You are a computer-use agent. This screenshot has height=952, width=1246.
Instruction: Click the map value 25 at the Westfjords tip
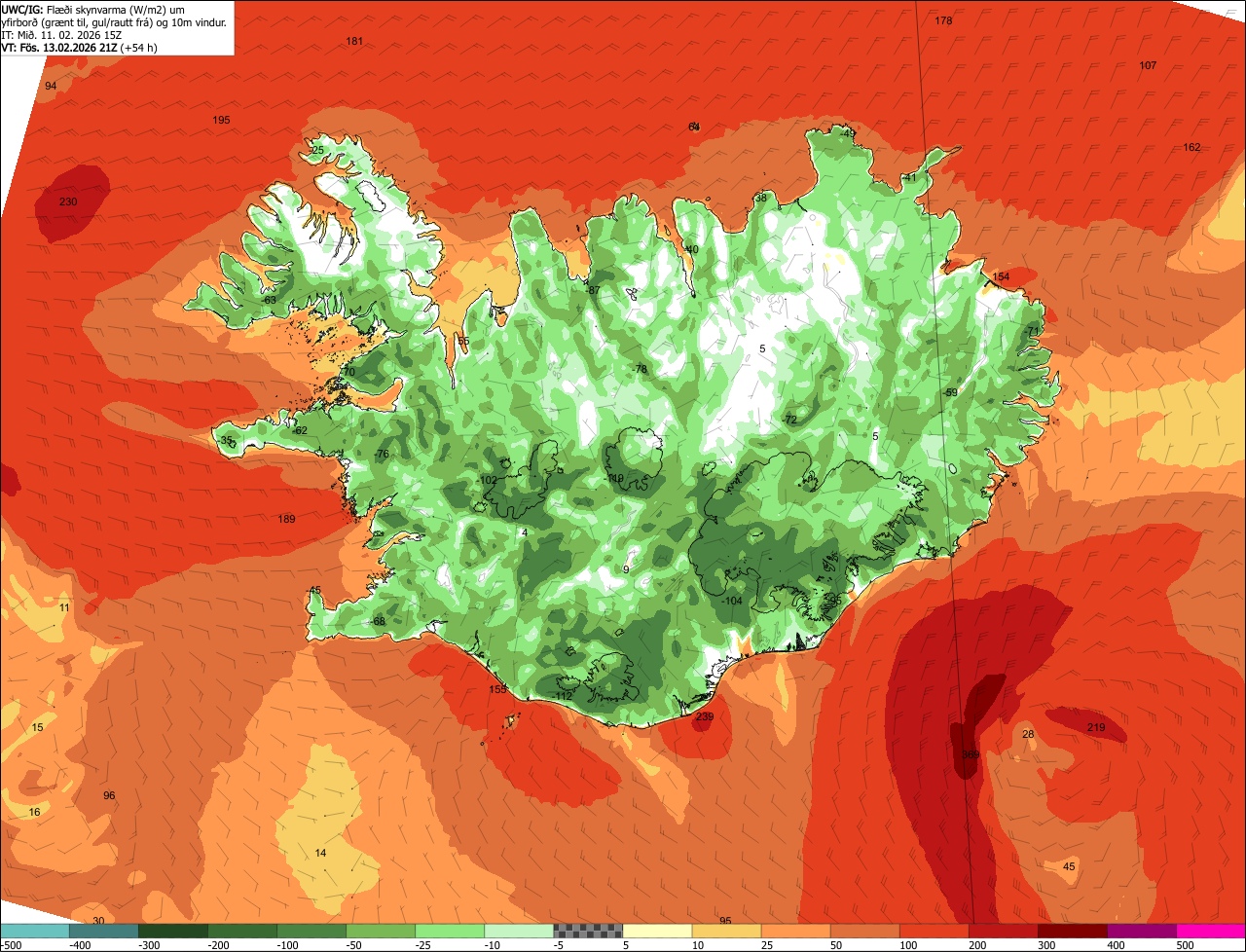[x=317, y=150]
